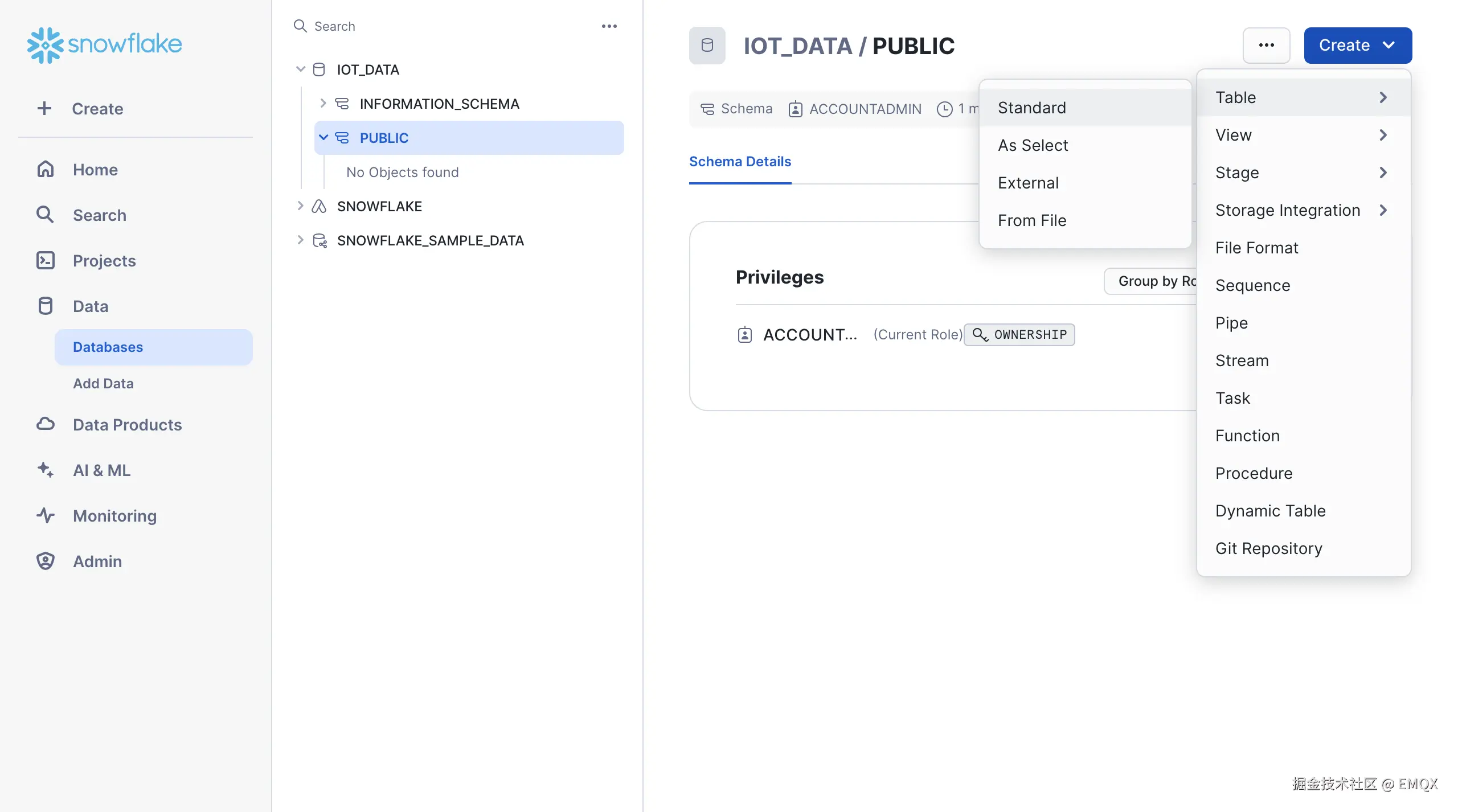The image size is (1458, 812).
Task: Open the blue Create dropdown button
Action: 1357,45
